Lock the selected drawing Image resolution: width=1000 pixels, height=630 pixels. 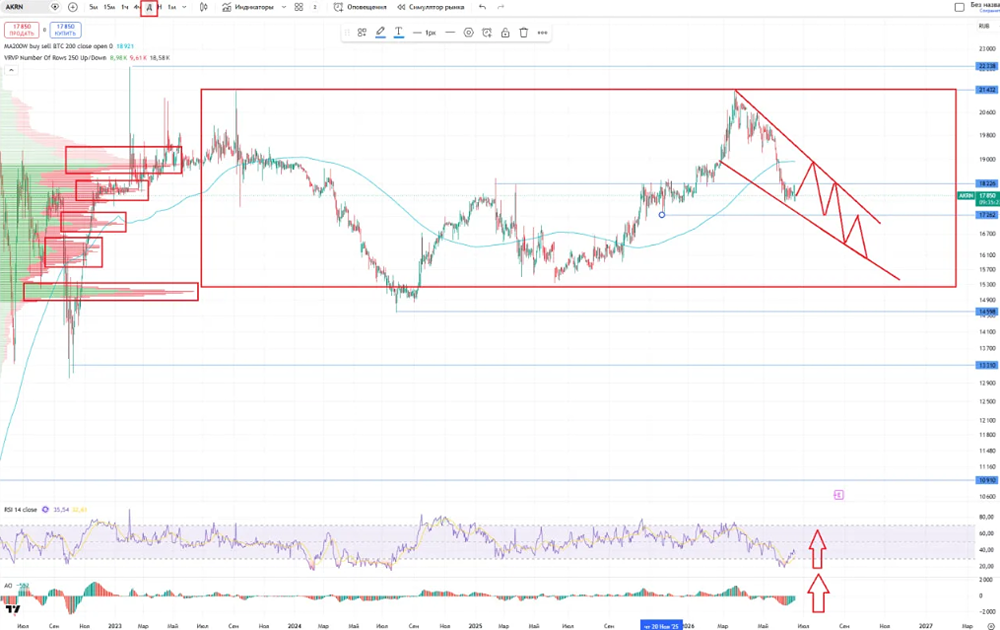point(505,33)
